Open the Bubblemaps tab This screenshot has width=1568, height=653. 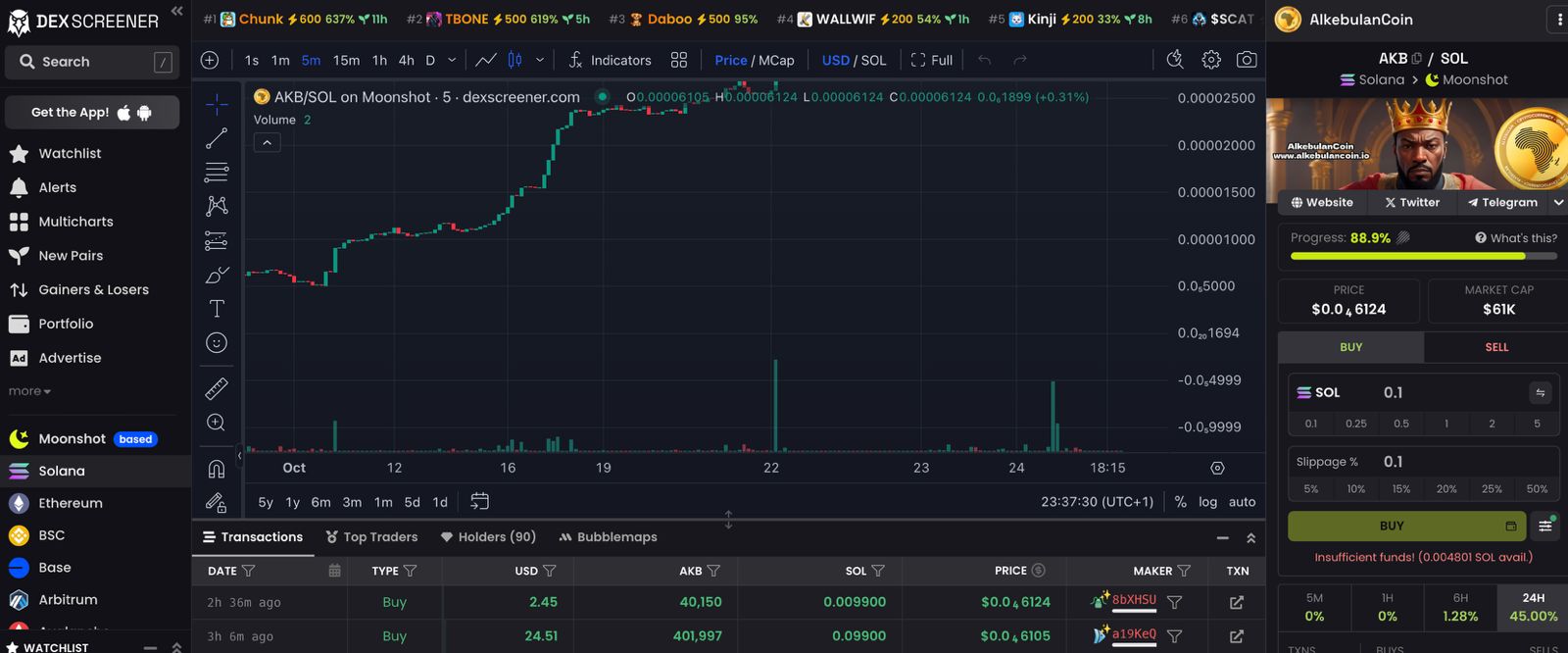pyautogui.click(x=608, y=537)
